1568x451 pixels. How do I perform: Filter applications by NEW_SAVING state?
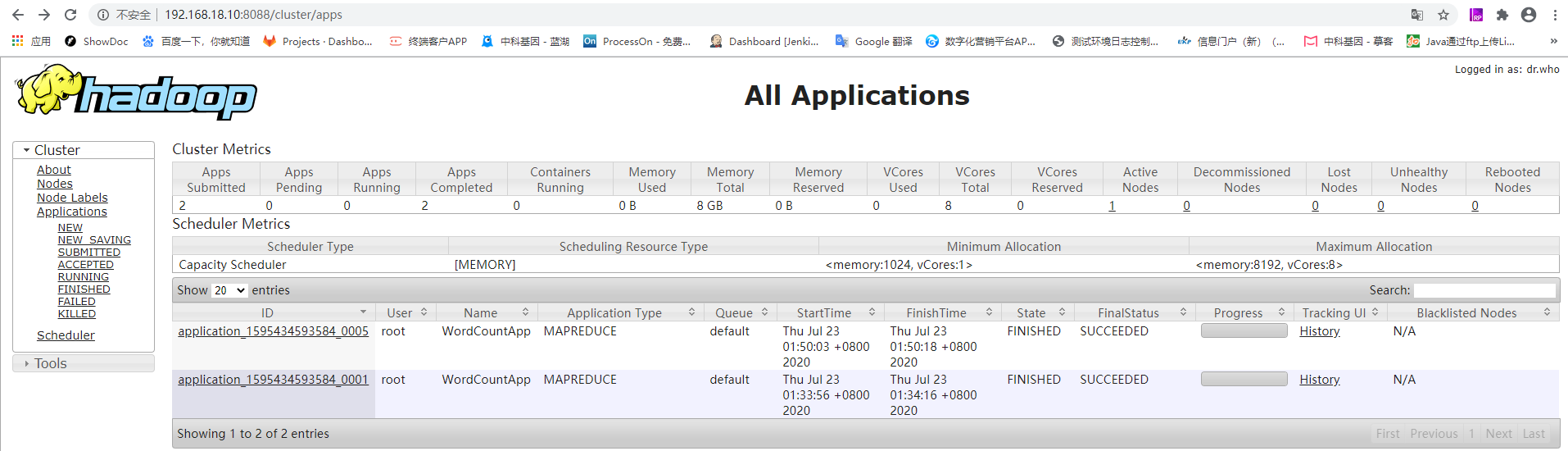94,240
